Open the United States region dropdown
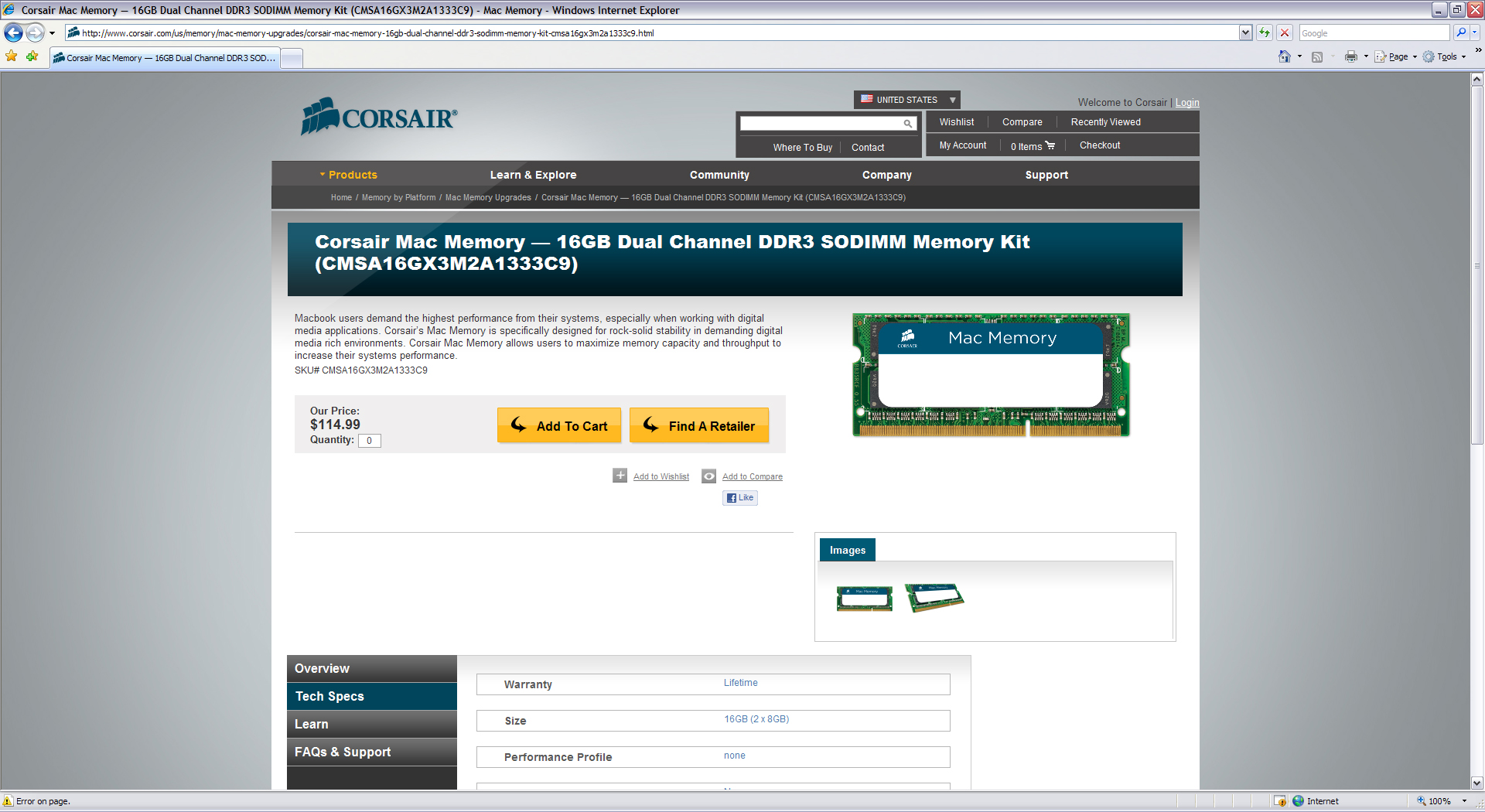Screen dimensions: 1485x812 coord(906,100)
